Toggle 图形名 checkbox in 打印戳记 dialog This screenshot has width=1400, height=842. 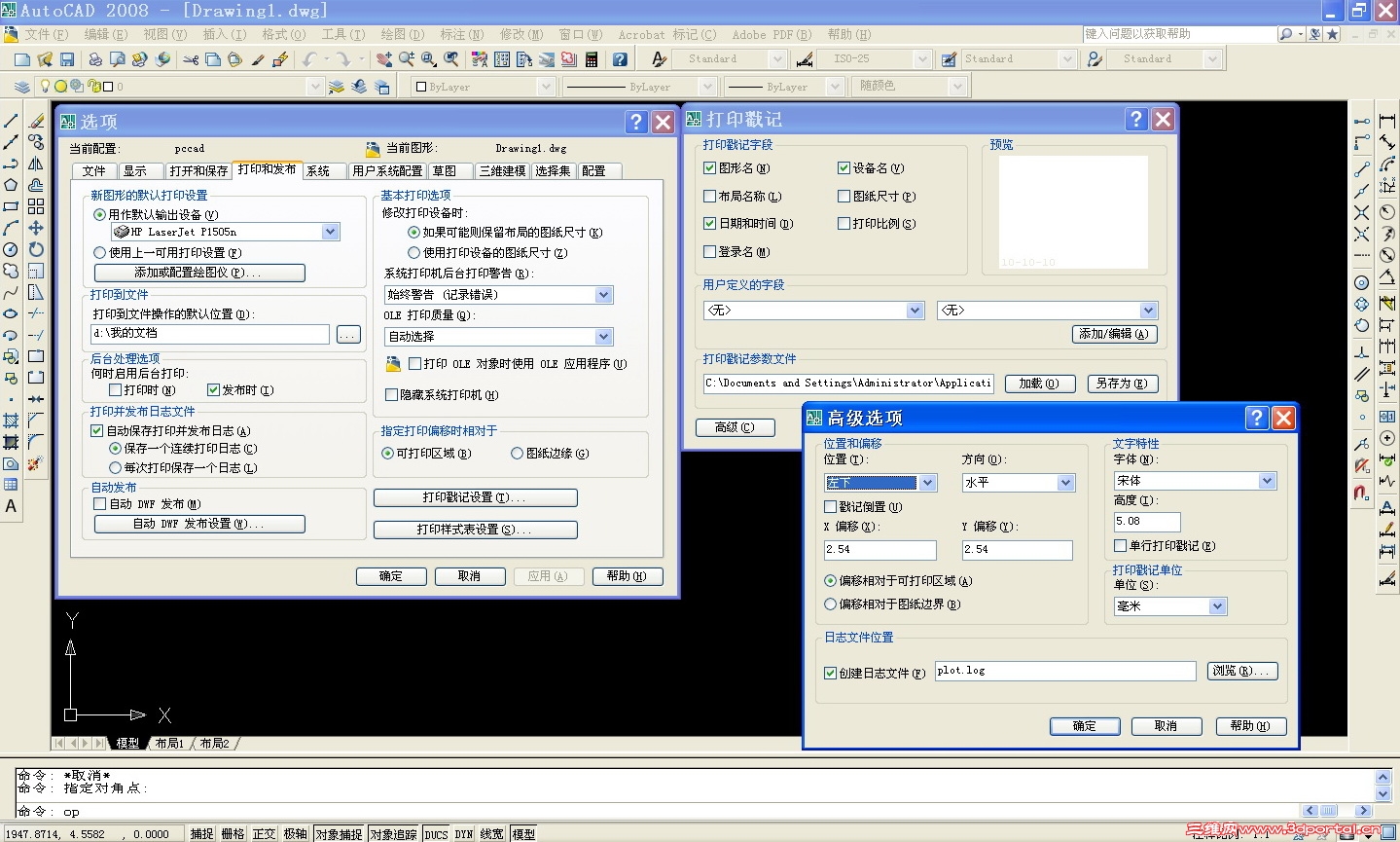[710, 168]
